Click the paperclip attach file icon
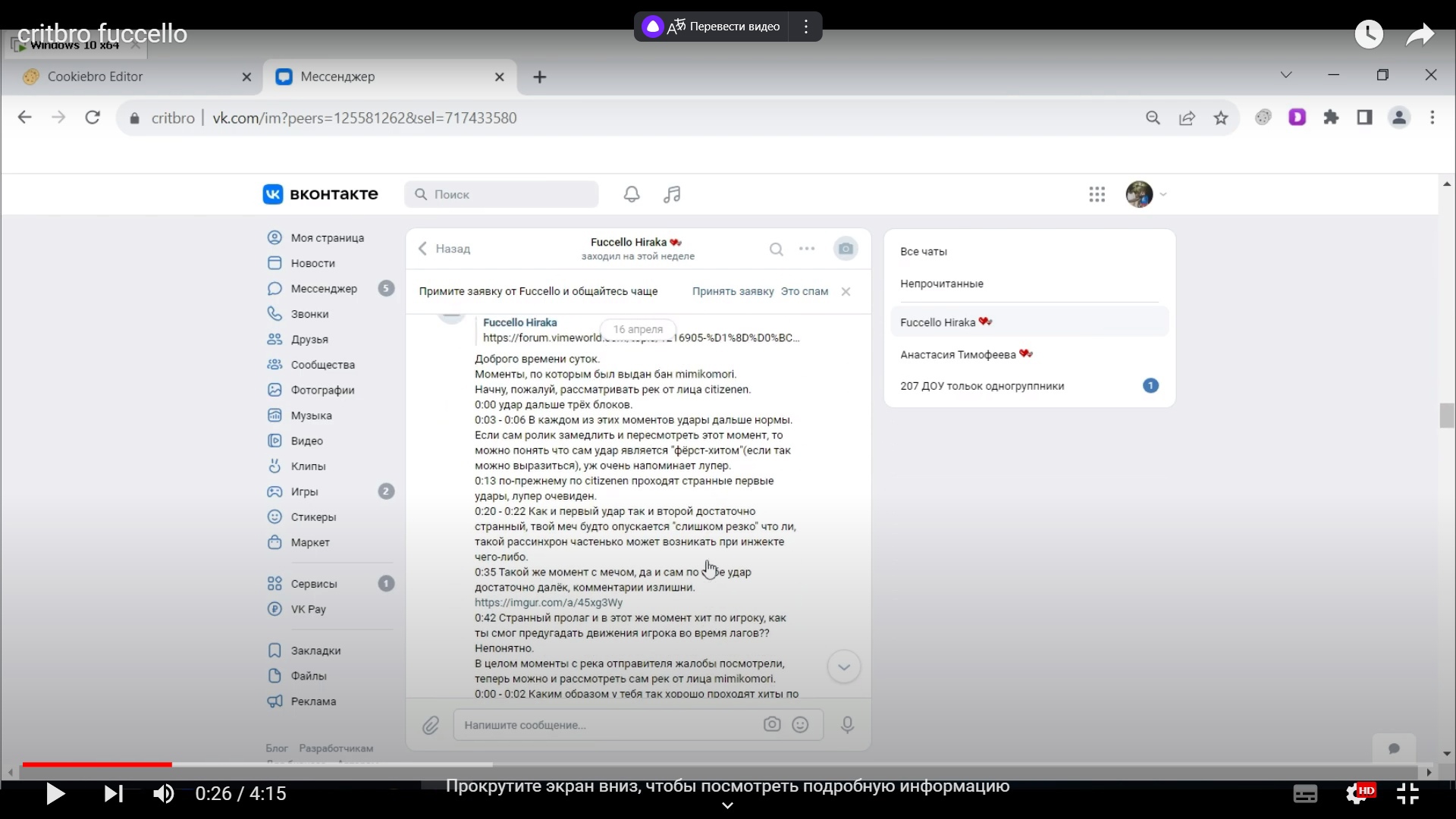This screenshot has width=1456, height=819. pos(431,726)
